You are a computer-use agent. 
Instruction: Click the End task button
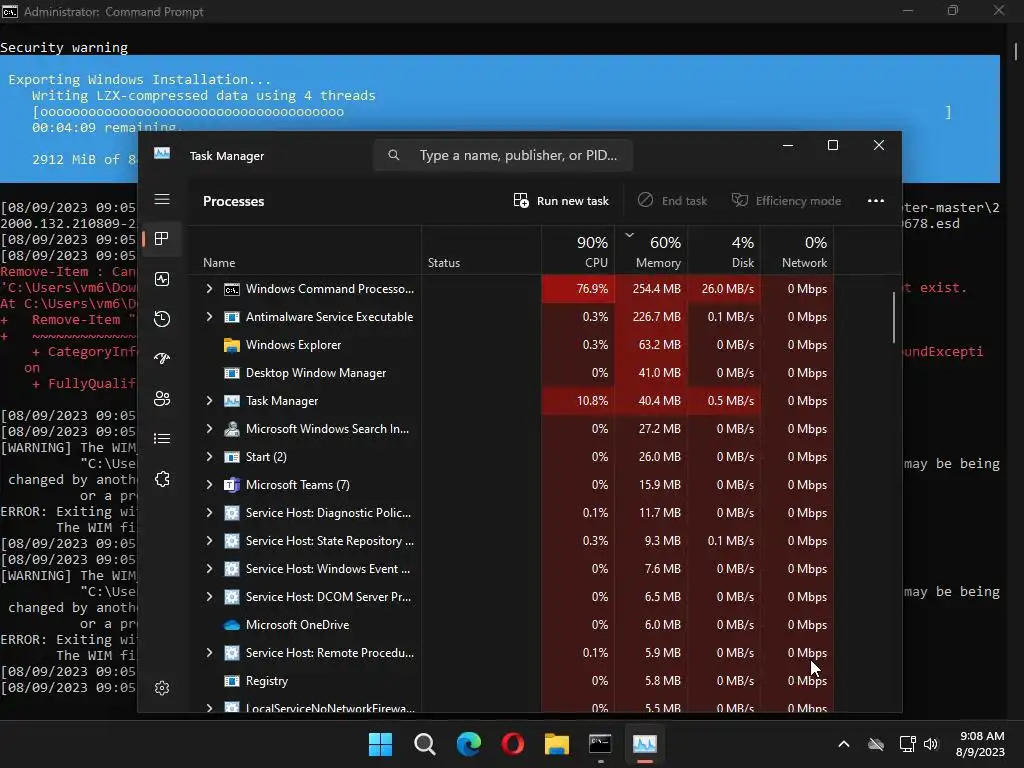click(673, 200)
